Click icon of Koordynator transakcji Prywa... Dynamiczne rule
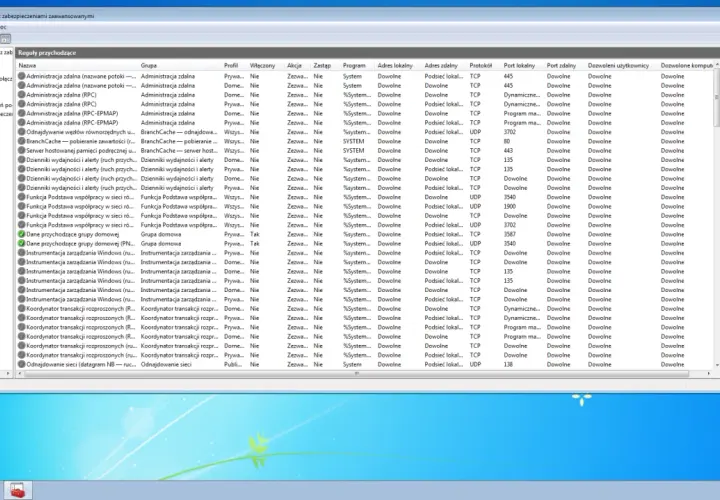Viewport: 720px width, 500px height. (x=21, y=318)
